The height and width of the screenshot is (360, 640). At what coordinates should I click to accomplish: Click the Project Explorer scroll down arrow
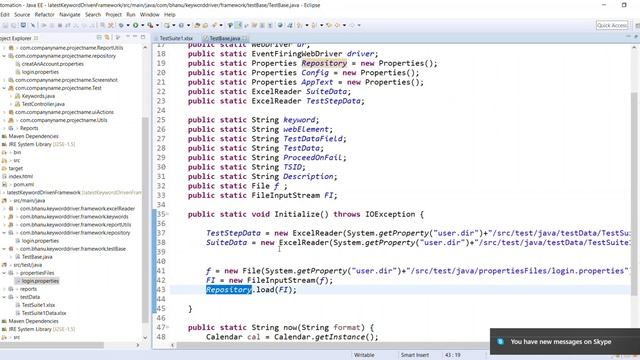tap(145, 338)
